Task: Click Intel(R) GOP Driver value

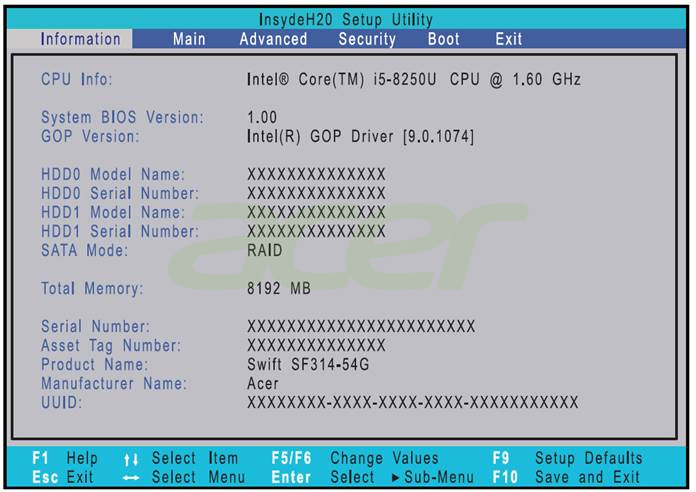Action: [360, 136]
